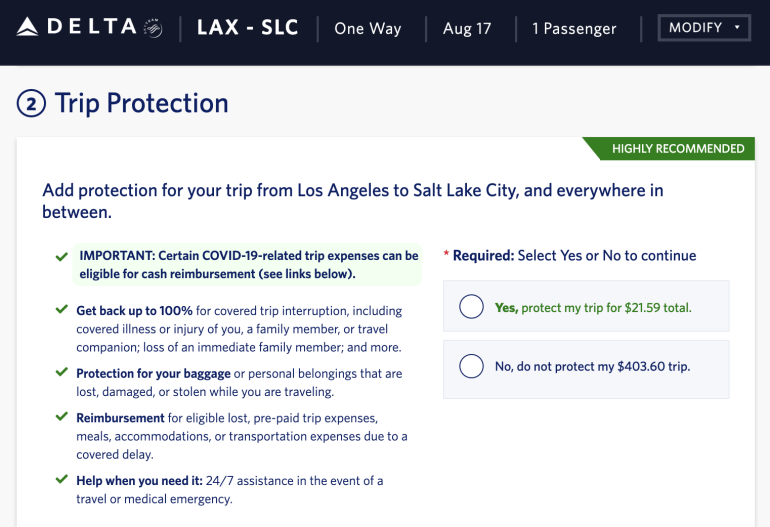Click the IMPORTANT COVID-19 highlighted notice

[x=247, y=265]
